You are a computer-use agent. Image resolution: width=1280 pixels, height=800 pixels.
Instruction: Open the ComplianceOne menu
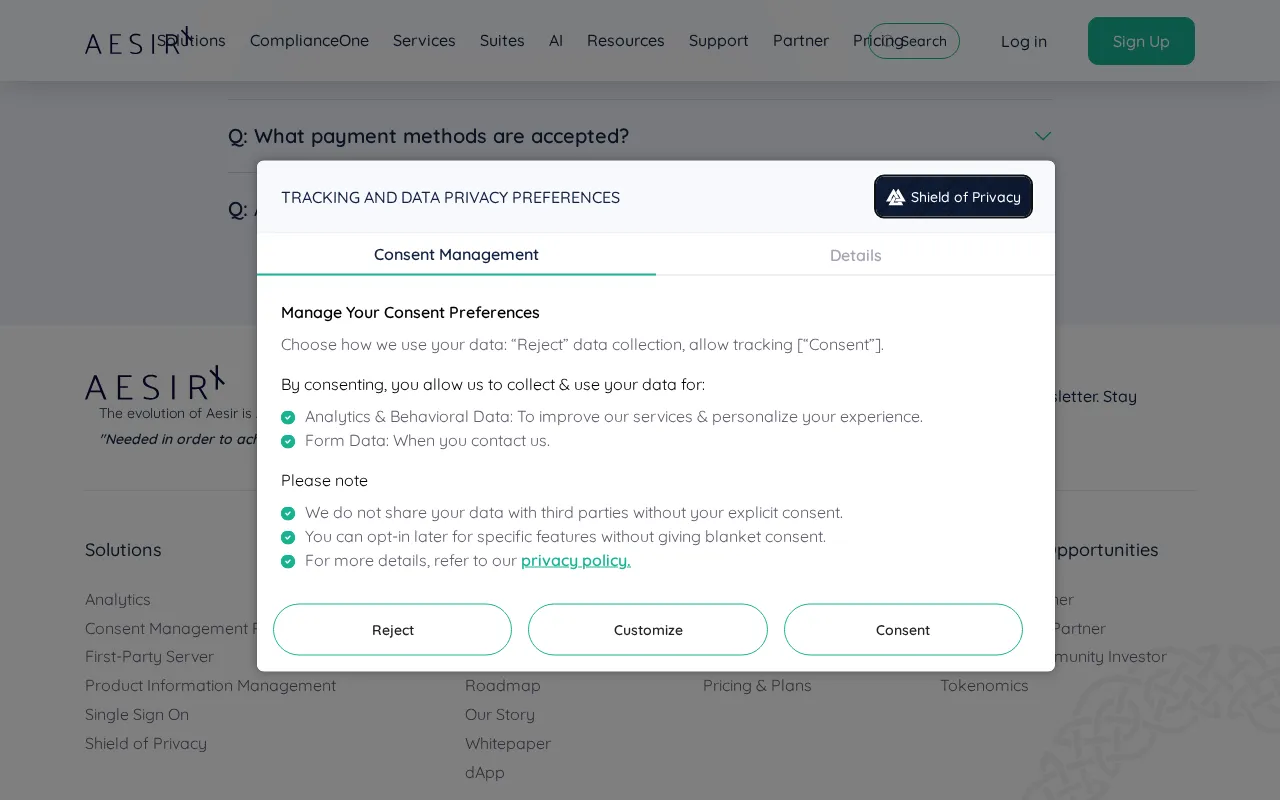pyautogui.click(x=309, y=41)
